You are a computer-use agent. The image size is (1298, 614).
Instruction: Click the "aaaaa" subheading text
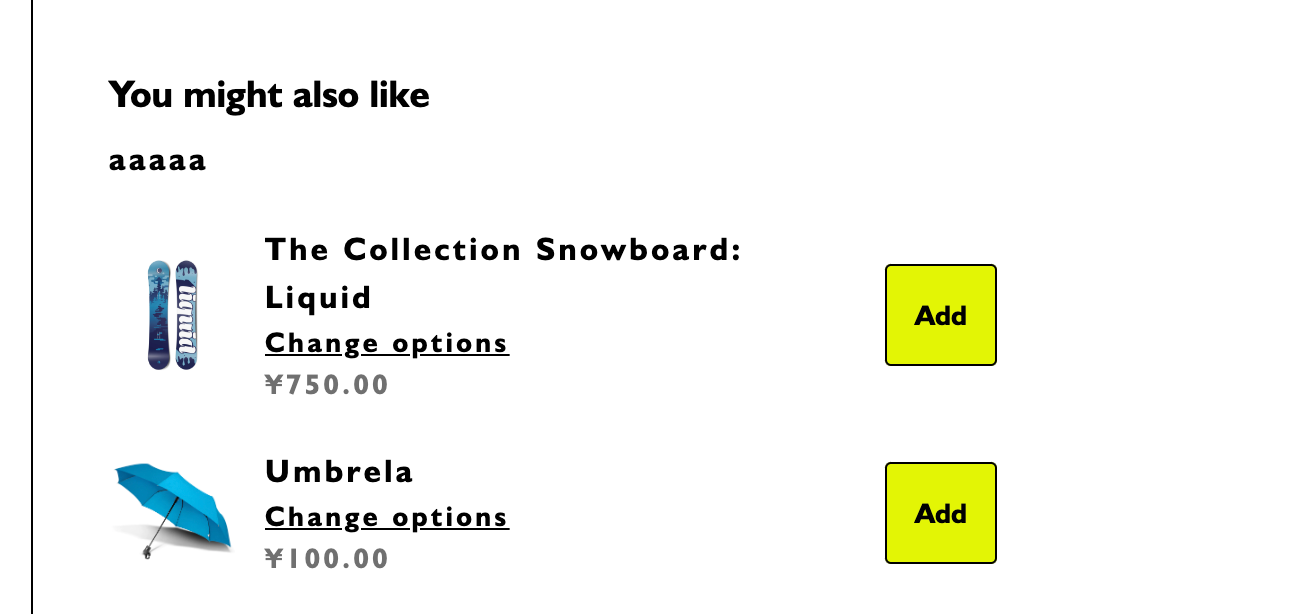pyautogui.click(x=157, y=160)
